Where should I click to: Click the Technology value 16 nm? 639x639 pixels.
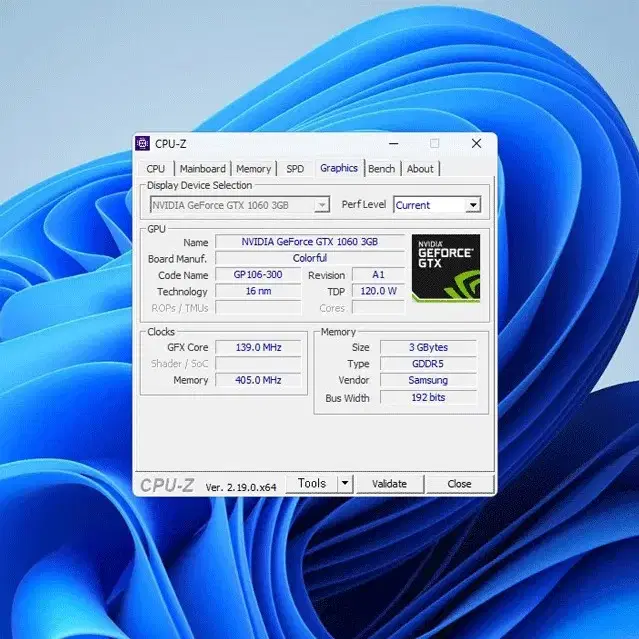[258, 291]
